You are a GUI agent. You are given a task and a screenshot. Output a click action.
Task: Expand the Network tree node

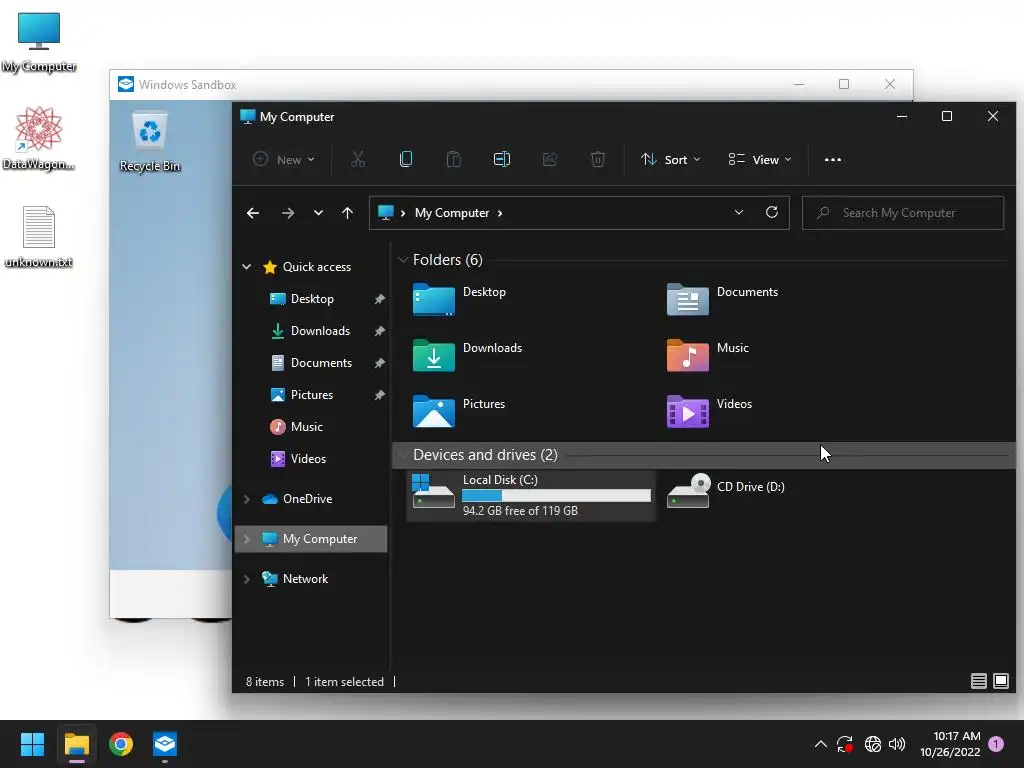point(246,579)
